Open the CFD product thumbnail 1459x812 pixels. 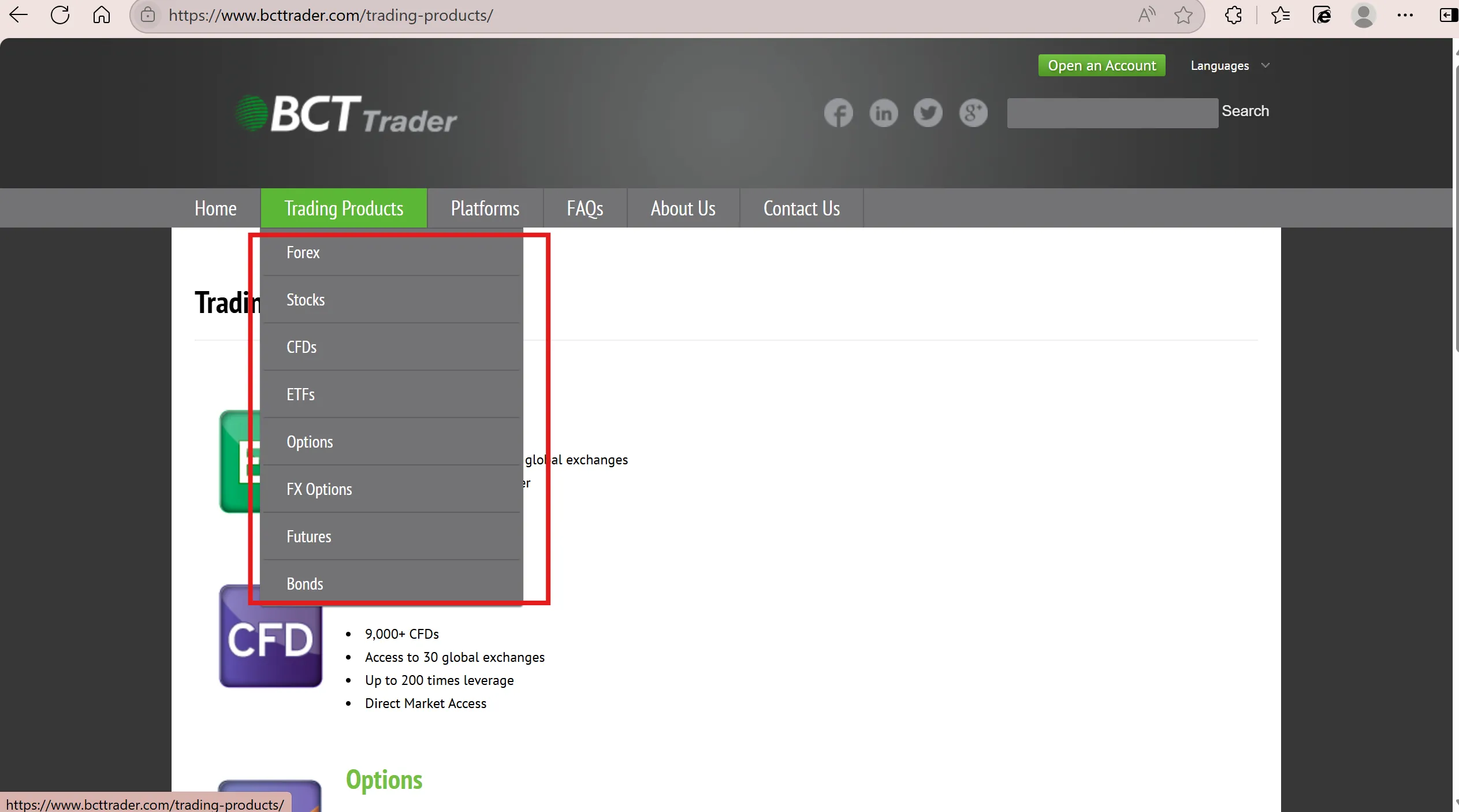[270, 636]
